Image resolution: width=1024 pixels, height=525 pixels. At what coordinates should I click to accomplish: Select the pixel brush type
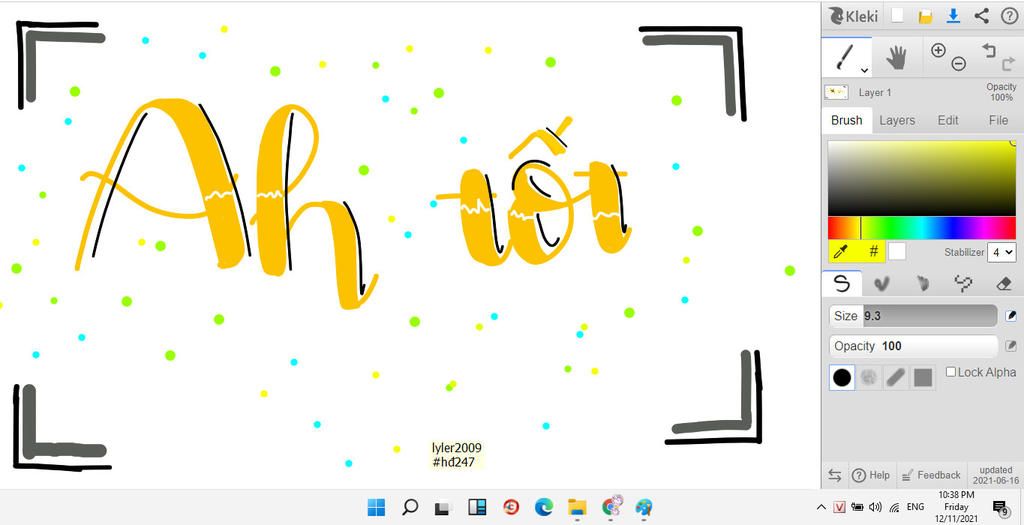coord(963,283)
